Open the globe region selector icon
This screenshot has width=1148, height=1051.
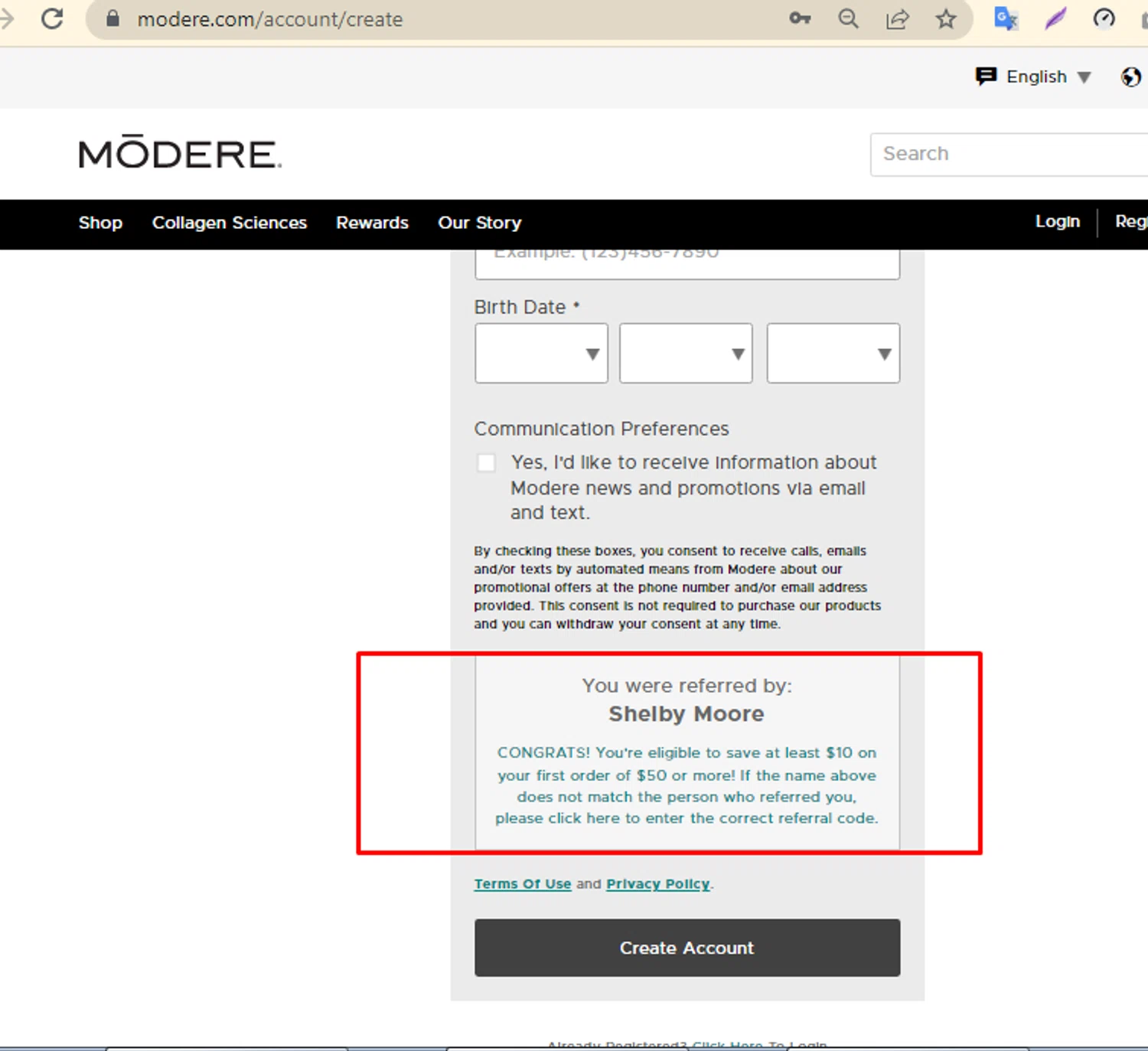coord(1130,77)
